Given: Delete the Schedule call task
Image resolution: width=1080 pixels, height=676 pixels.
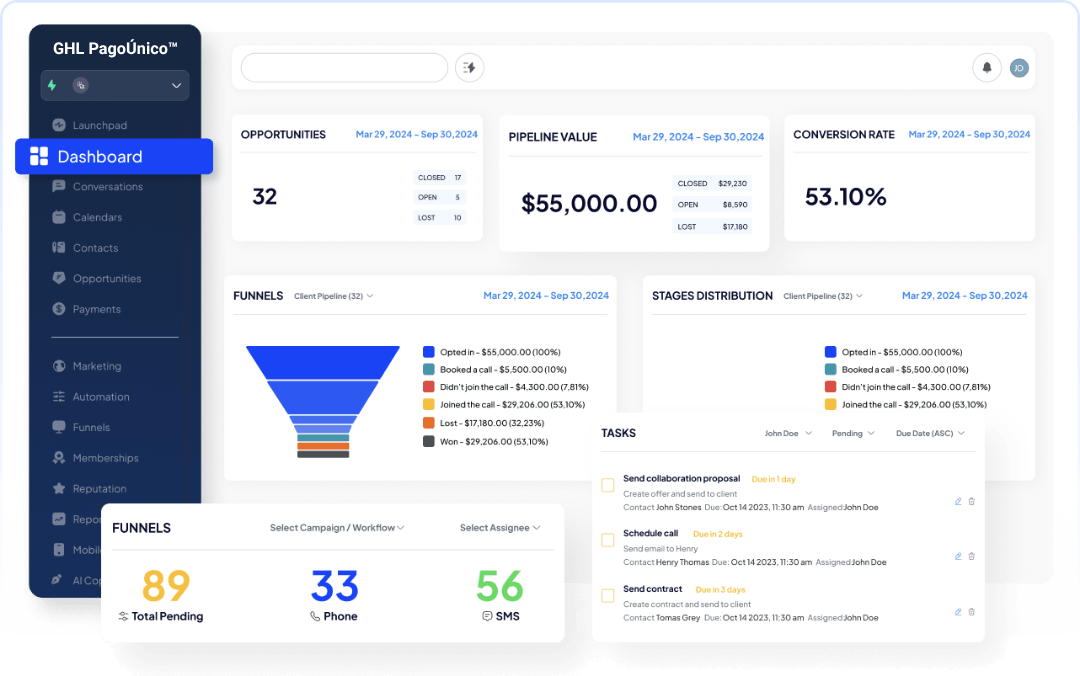Looking at the screenshot, I should tap(972, 556).
